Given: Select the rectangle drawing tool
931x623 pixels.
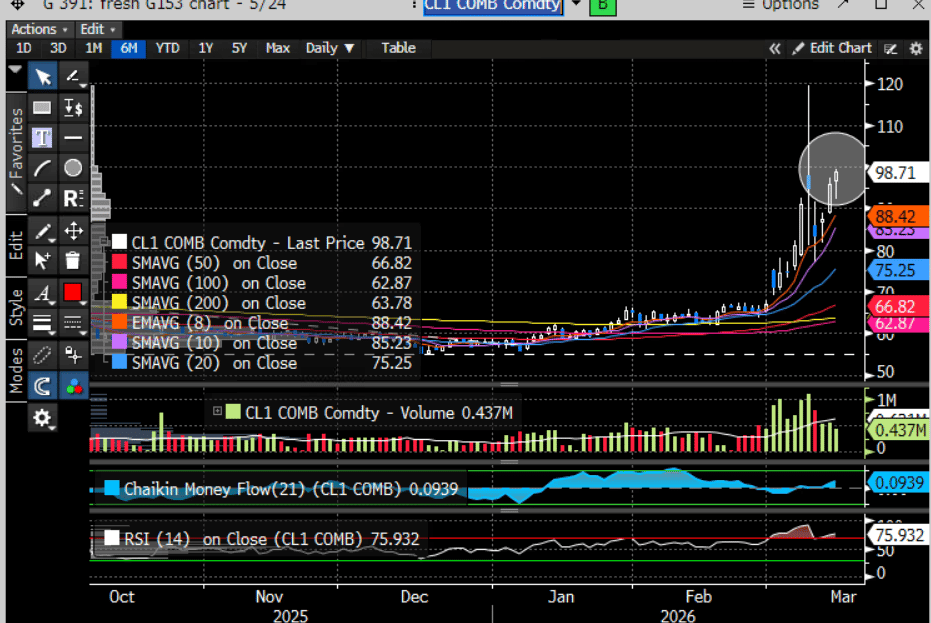Looking at the screenshot, I should (43, 108).
